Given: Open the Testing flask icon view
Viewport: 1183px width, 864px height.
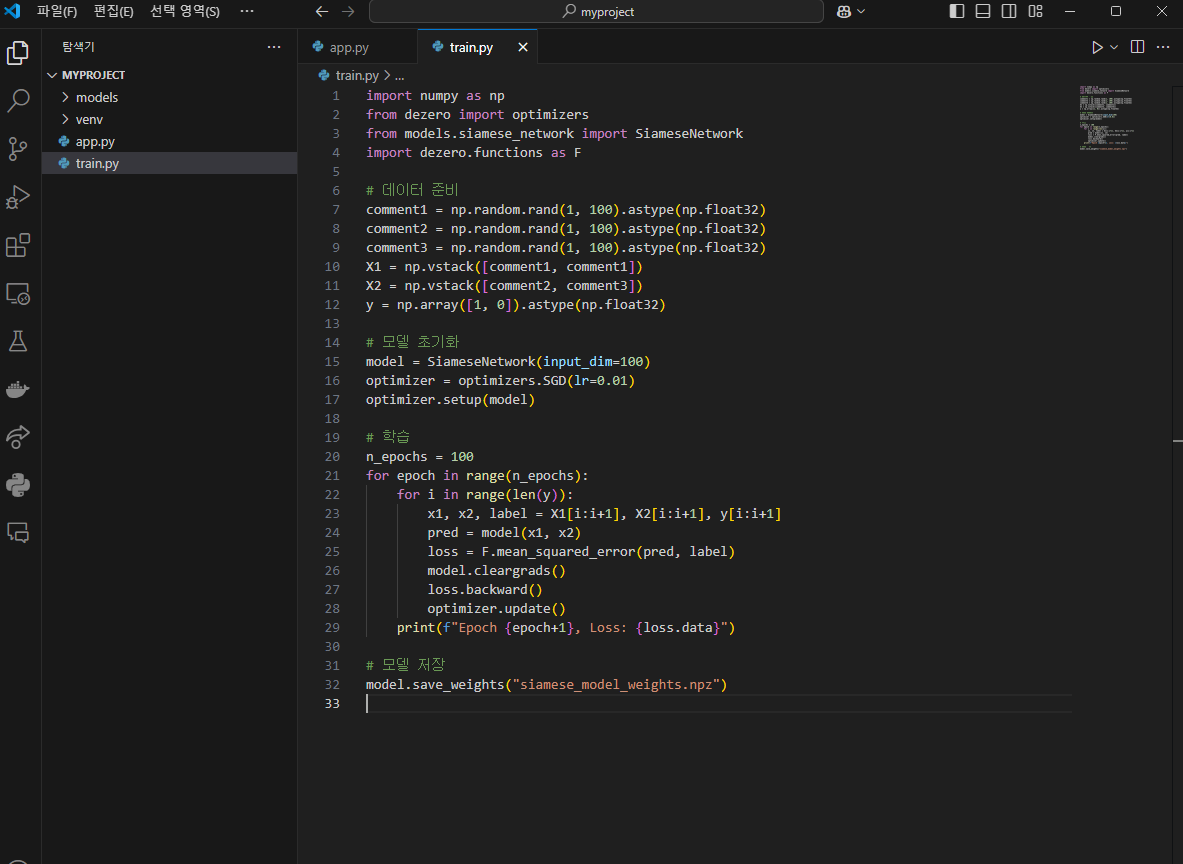Looking at the screenshot, I should 19,341.
